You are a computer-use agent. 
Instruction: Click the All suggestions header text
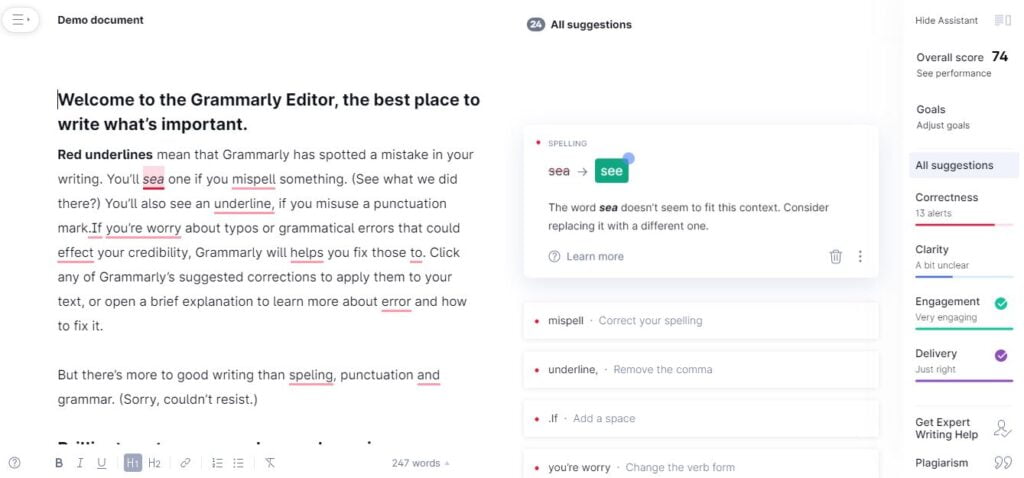[x=591, y=25]
